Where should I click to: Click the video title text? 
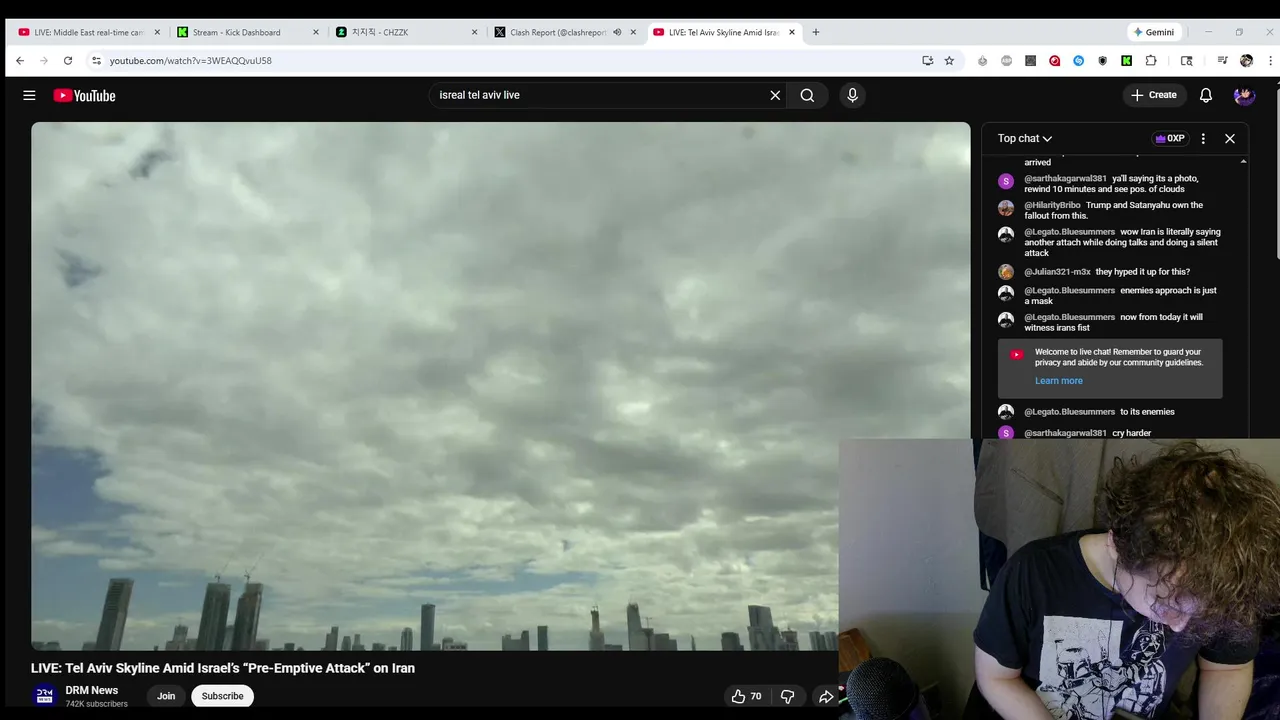tap(223, 668)
